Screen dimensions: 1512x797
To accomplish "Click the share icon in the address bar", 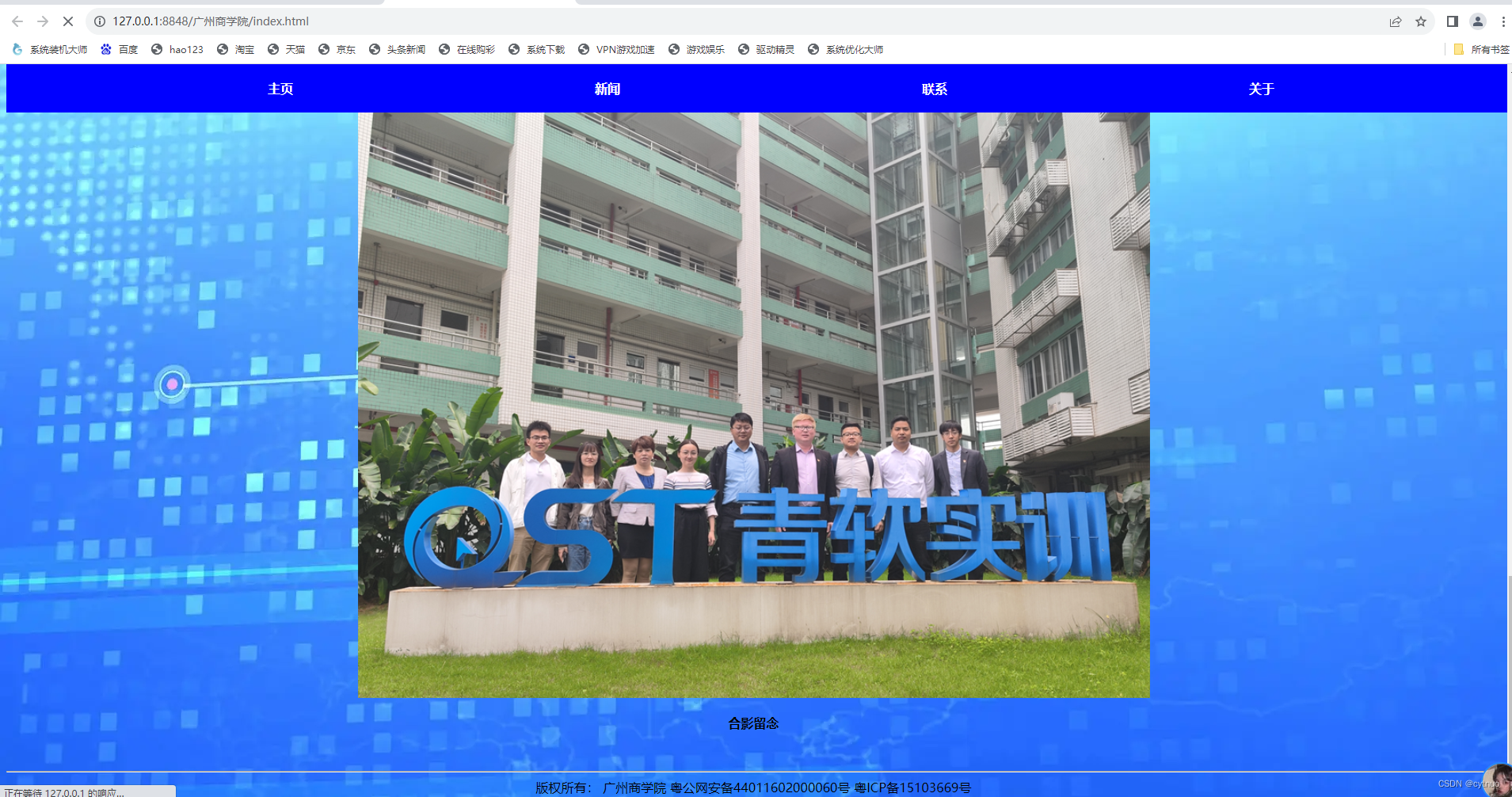I will tap(1394, 21).
